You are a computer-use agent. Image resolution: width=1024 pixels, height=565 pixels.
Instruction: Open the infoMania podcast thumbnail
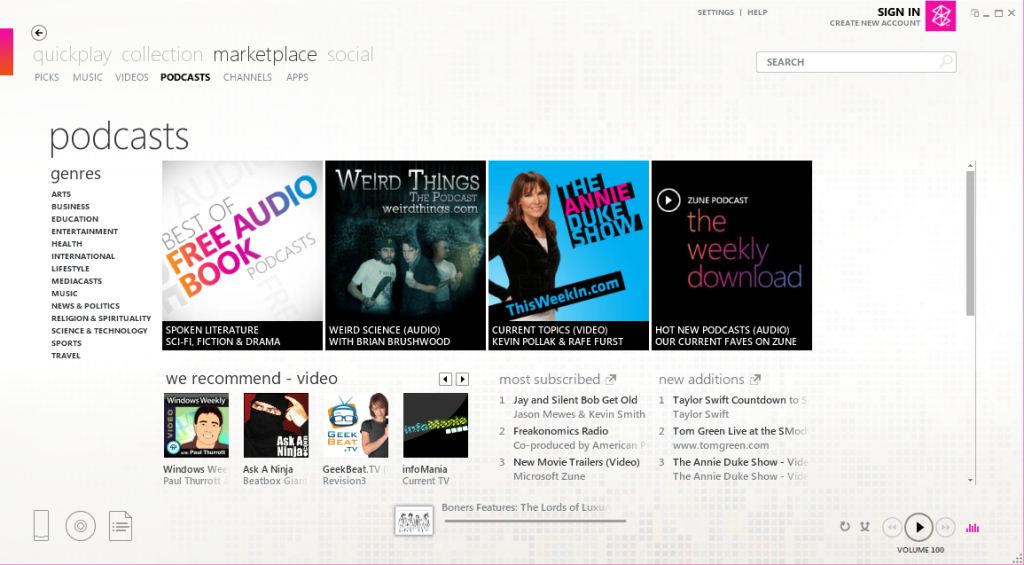436,425
